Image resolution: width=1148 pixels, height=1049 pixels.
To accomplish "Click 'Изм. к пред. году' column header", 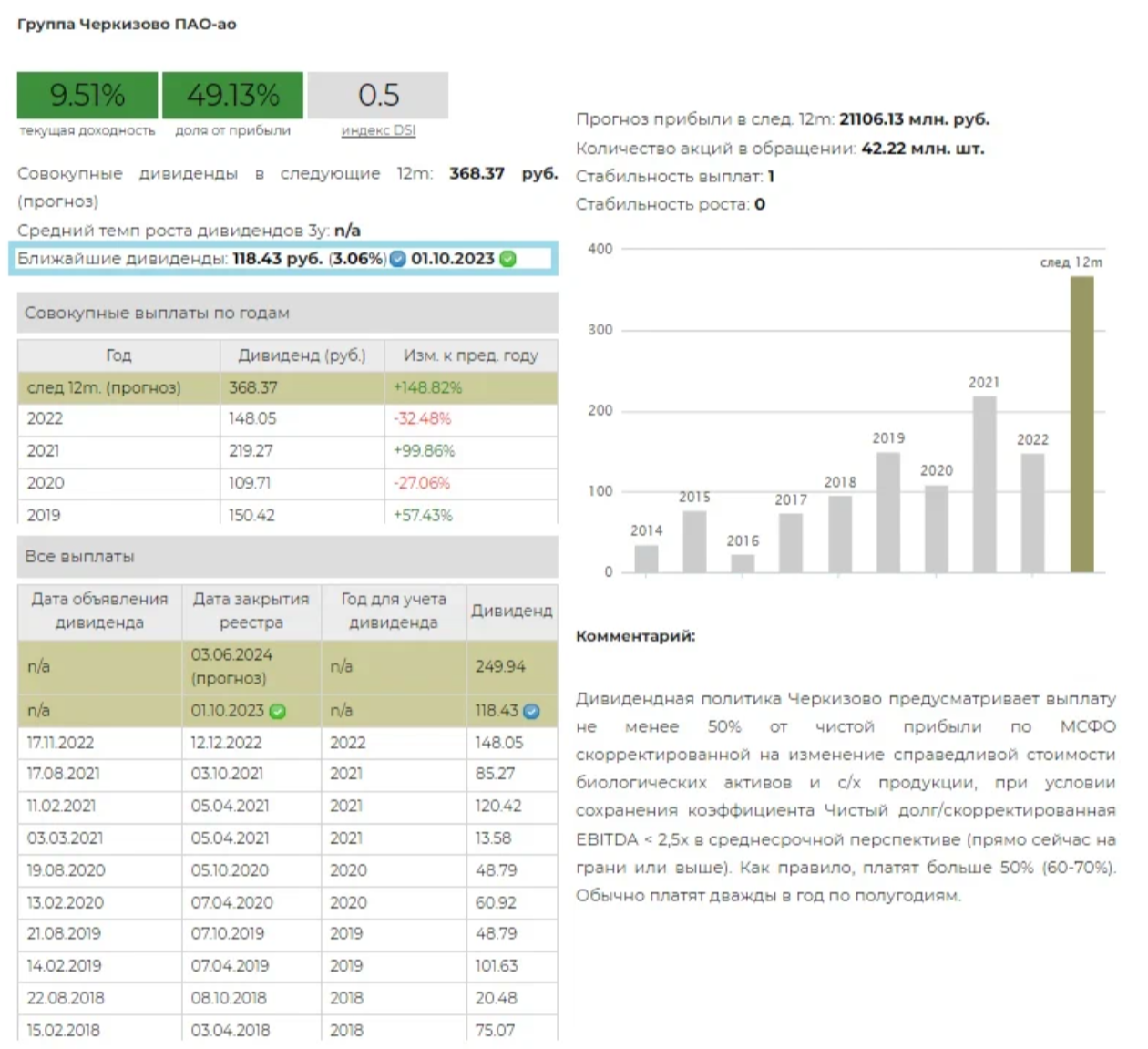I will click(x=470, y=355).
